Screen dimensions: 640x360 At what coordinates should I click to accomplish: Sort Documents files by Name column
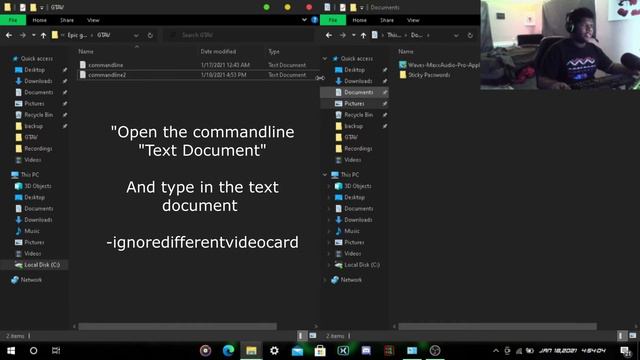coord(406,51)
